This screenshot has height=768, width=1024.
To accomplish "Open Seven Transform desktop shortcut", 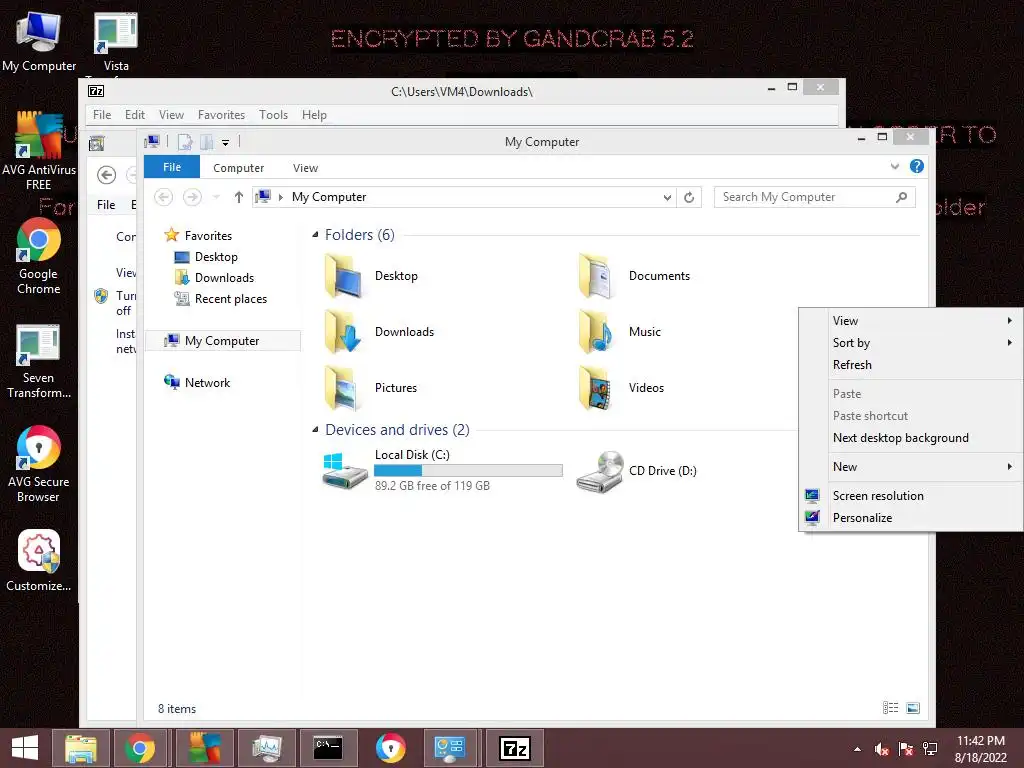I will 39,360.
